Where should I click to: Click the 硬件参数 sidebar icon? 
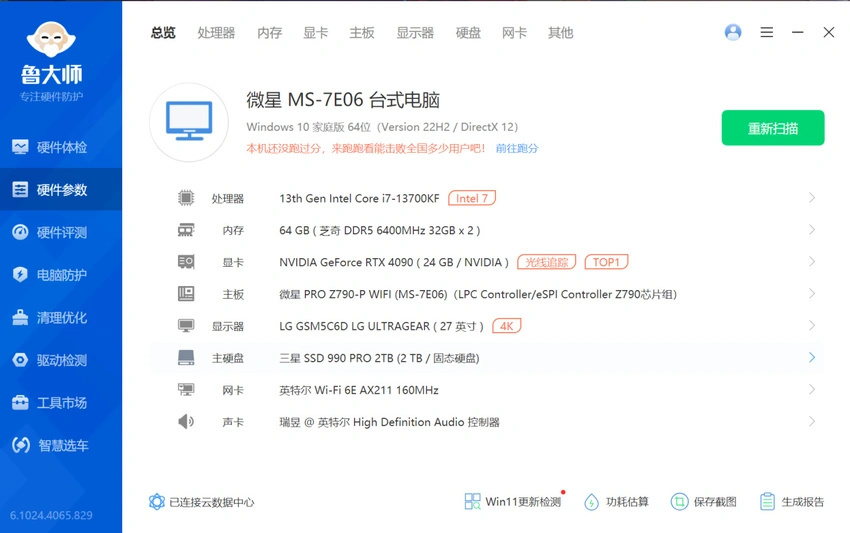20,190
